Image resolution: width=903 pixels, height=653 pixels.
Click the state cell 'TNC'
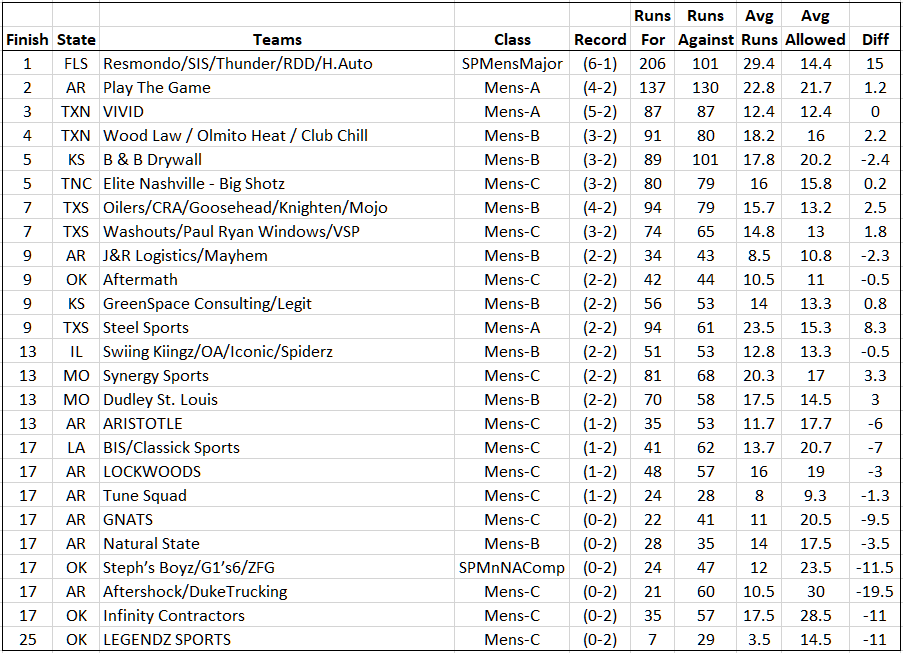[76, 184]
